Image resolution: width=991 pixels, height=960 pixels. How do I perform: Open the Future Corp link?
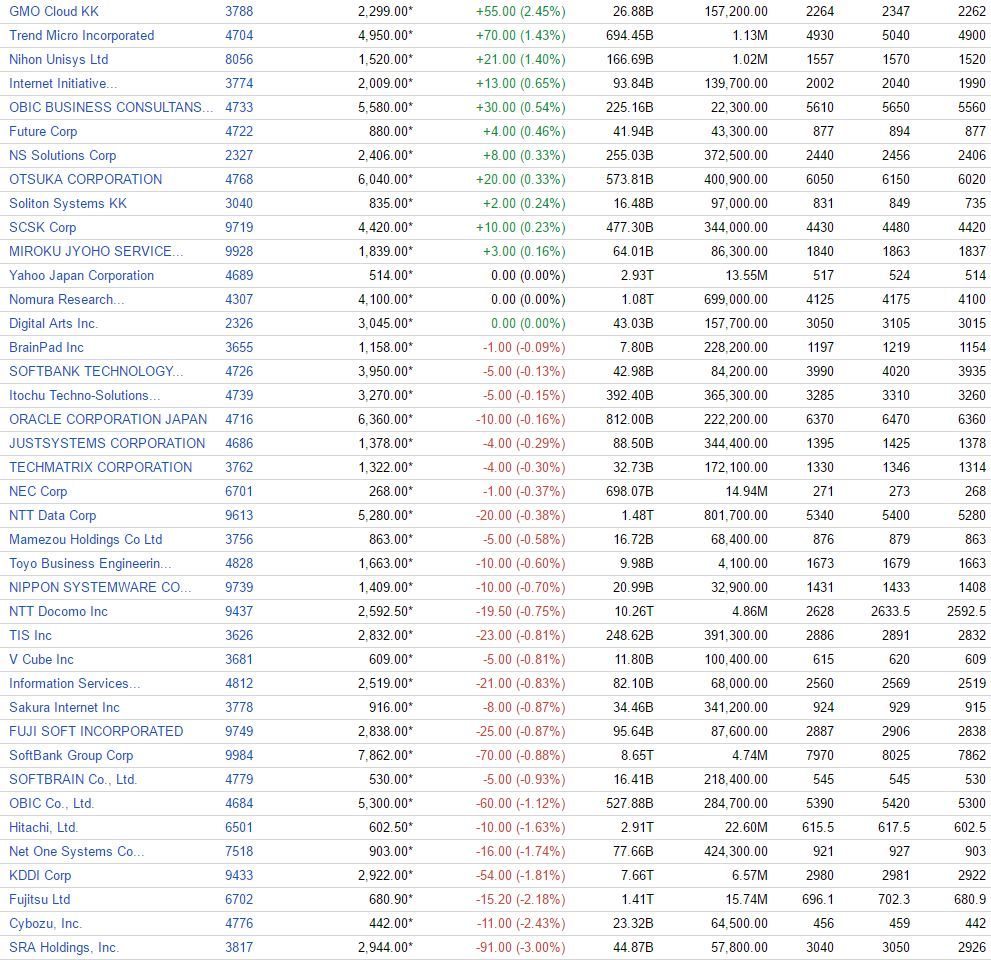[43, 131]
